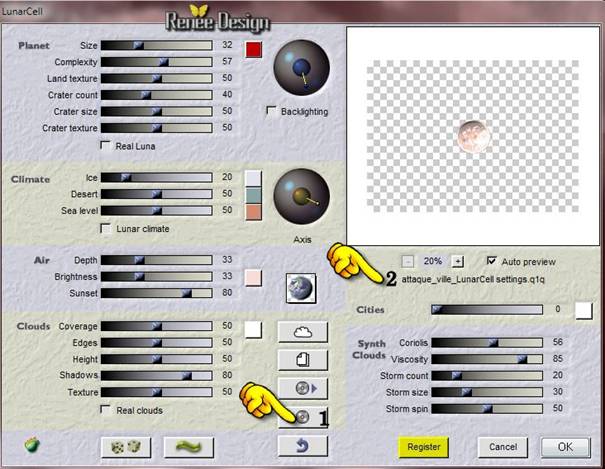Screen dimensions: 605x469
Task: Click the Earth globe thumbnail button
Action: 301,288
